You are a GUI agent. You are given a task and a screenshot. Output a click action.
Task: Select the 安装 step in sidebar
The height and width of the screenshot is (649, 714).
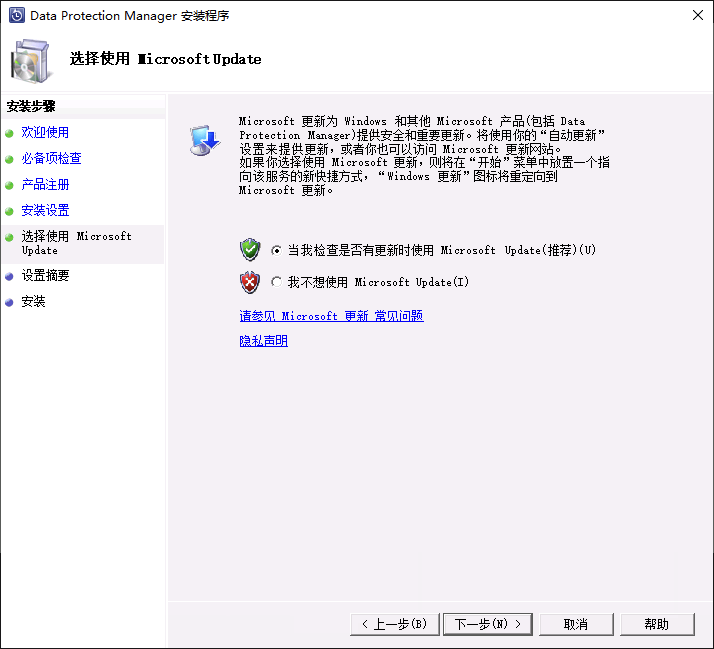click(33, 302)
